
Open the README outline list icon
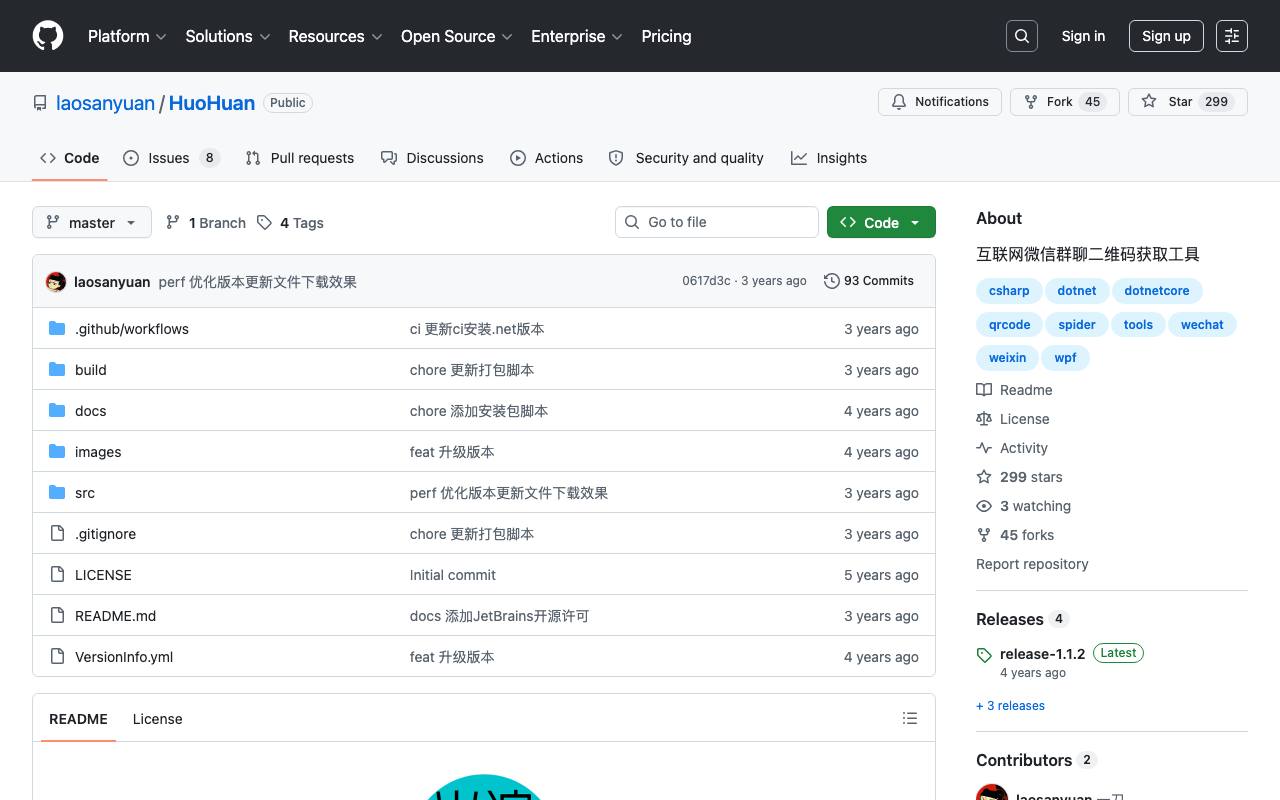910,718
